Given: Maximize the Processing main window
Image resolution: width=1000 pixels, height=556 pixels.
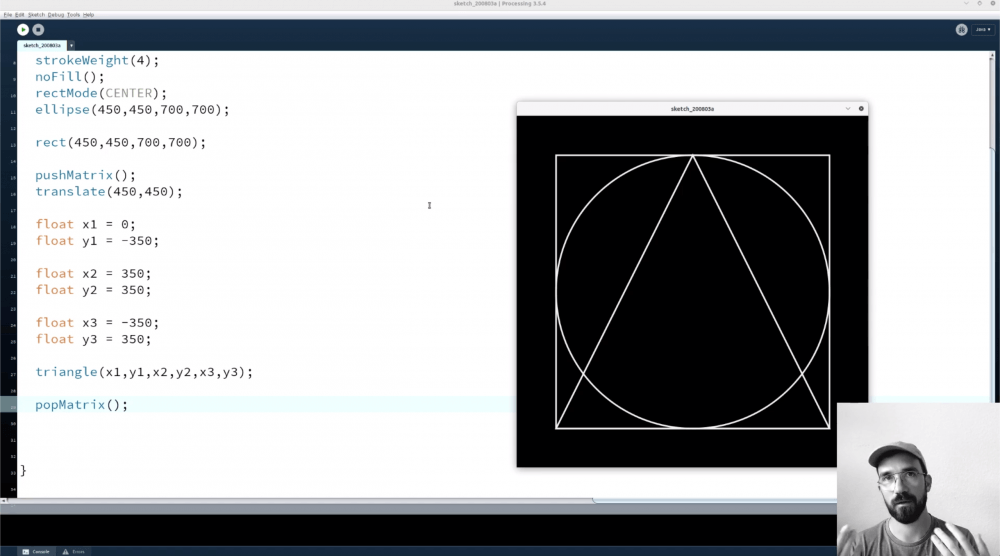Looking at the screenshot, I should (980, 4).
